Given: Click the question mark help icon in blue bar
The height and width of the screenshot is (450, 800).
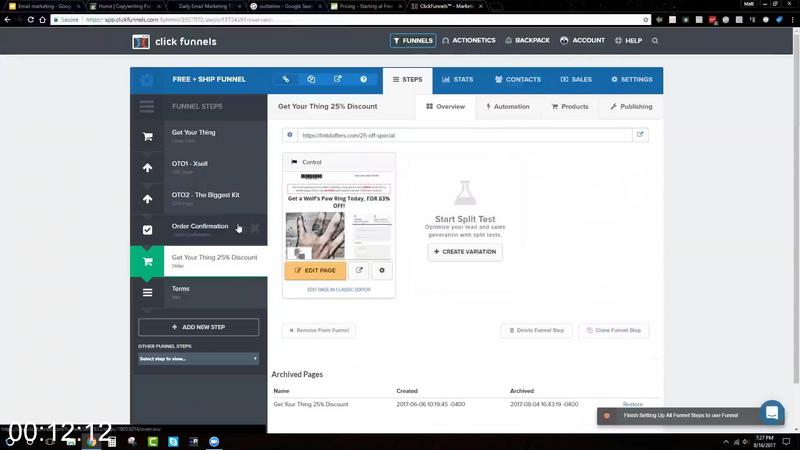Looking at the screenshot, I should [x=363, y=79].
